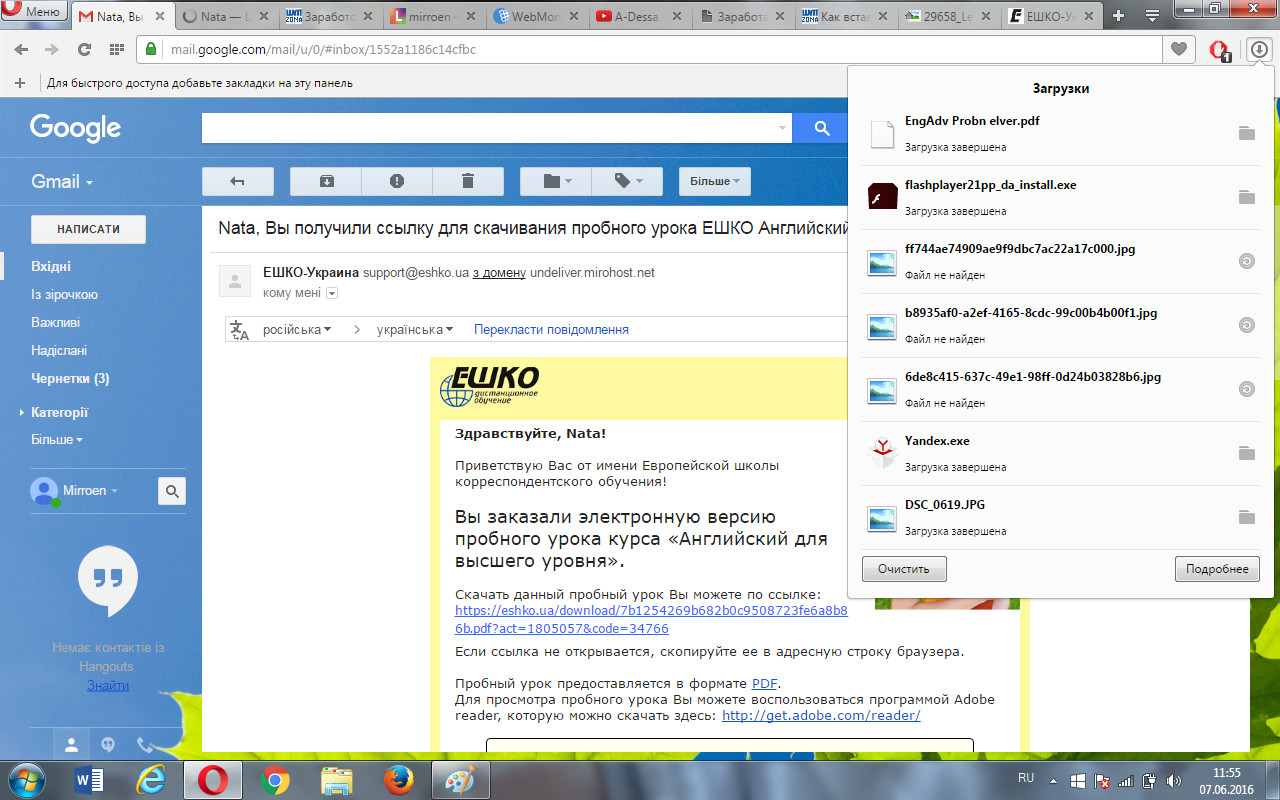This screenshot has height=800, width=1280.
Task: Click the PDF link in the email
Action: (x=765, y=684)
